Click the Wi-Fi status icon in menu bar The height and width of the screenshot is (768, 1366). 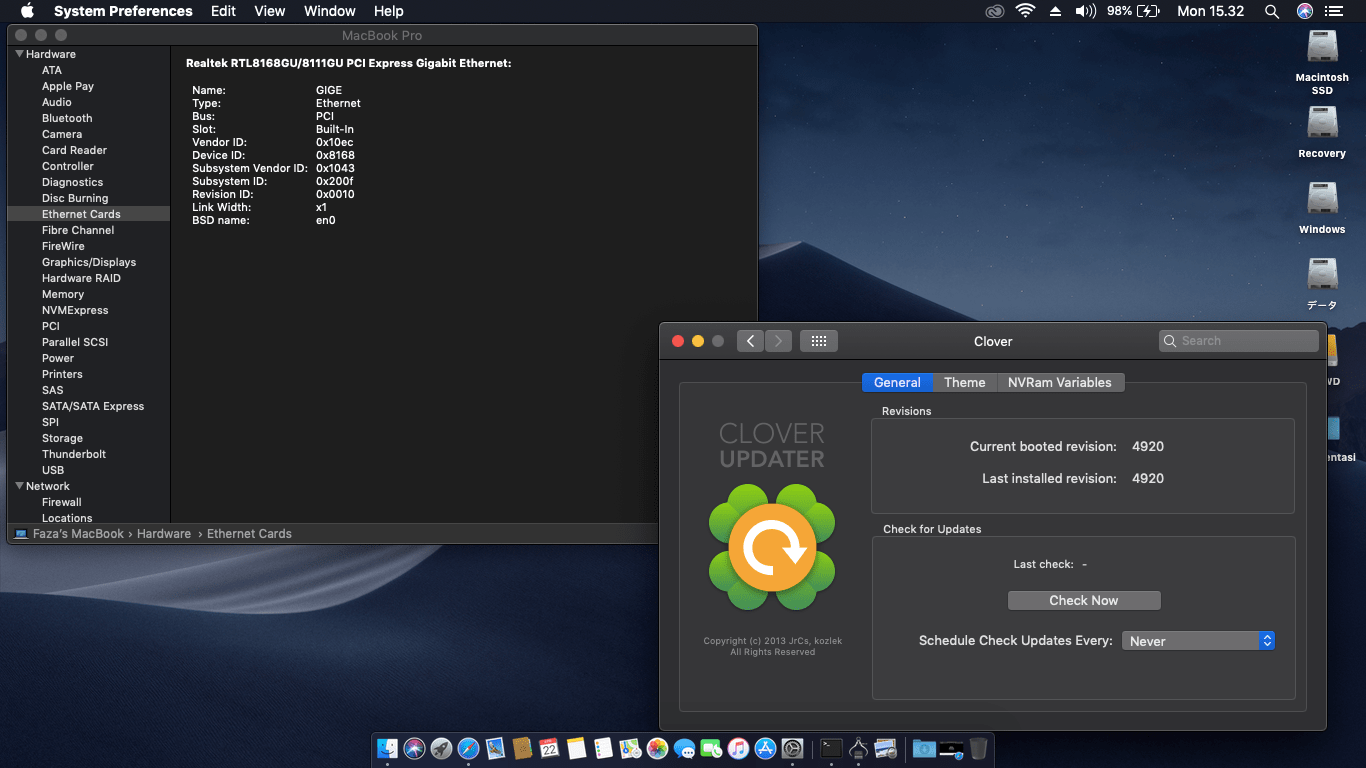[x=1025, y=11]
